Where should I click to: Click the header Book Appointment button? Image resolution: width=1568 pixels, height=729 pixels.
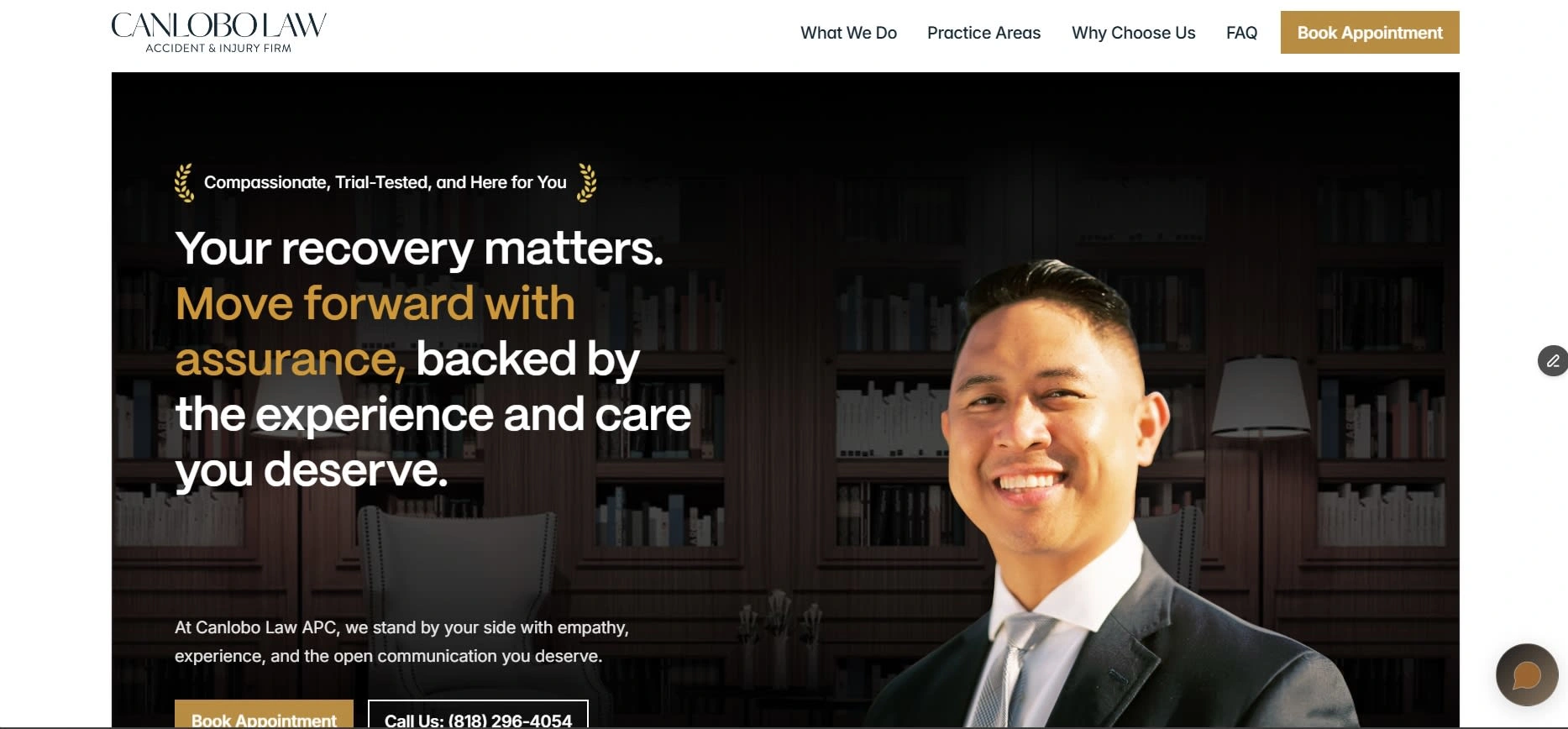(x=1370, y=33)
